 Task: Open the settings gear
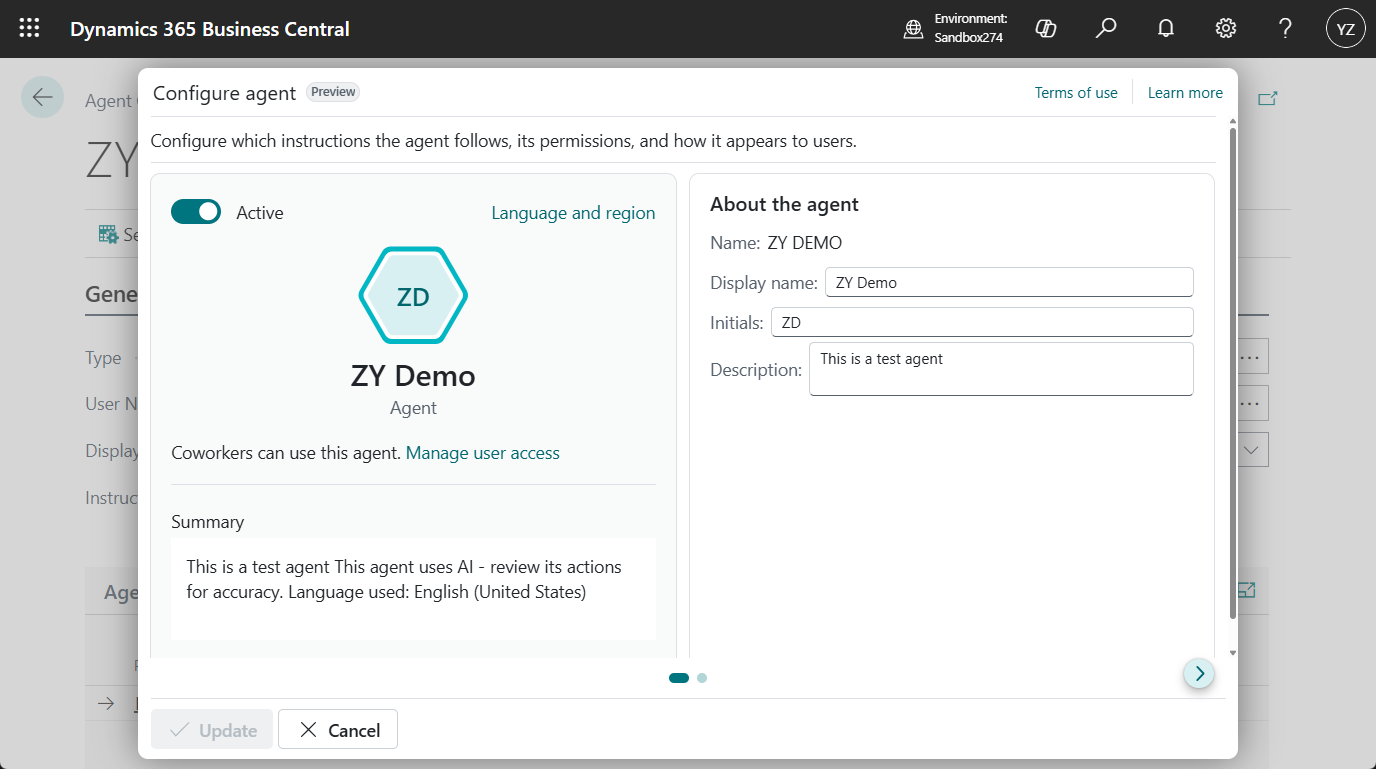(x=1225, y=29)
